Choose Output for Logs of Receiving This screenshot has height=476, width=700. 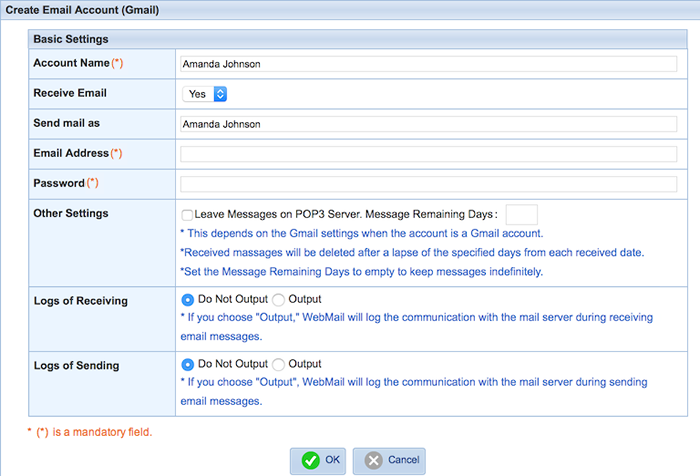coord(278,299)
